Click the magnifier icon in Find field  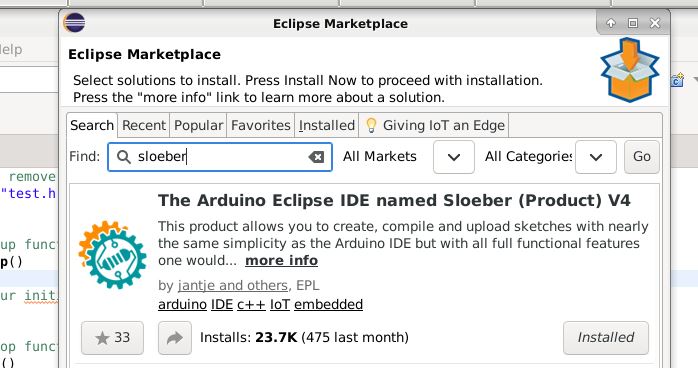(123, 157)
